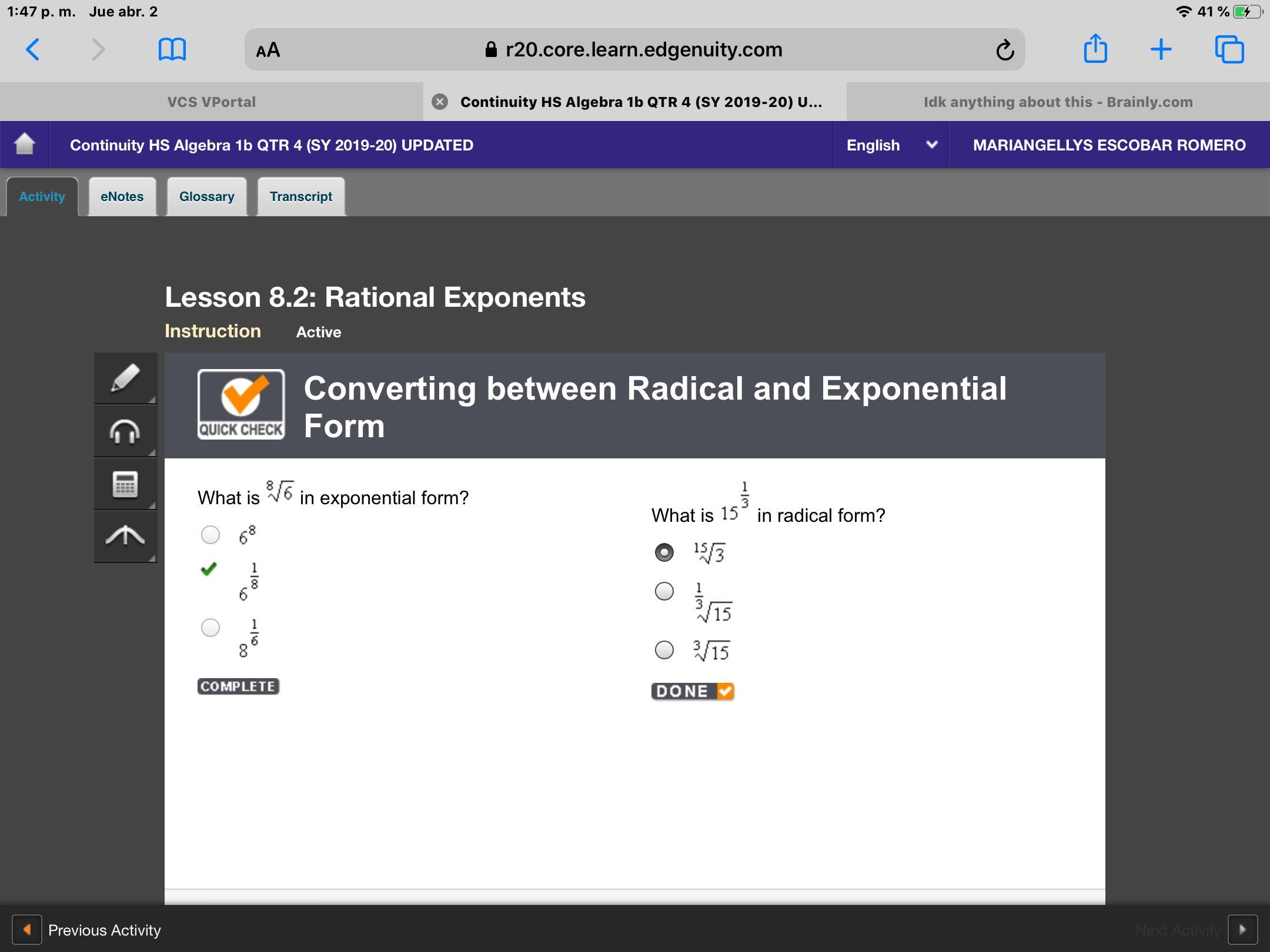
Task: Open Safari tab overview icon
Action: tap(1229, 49)
